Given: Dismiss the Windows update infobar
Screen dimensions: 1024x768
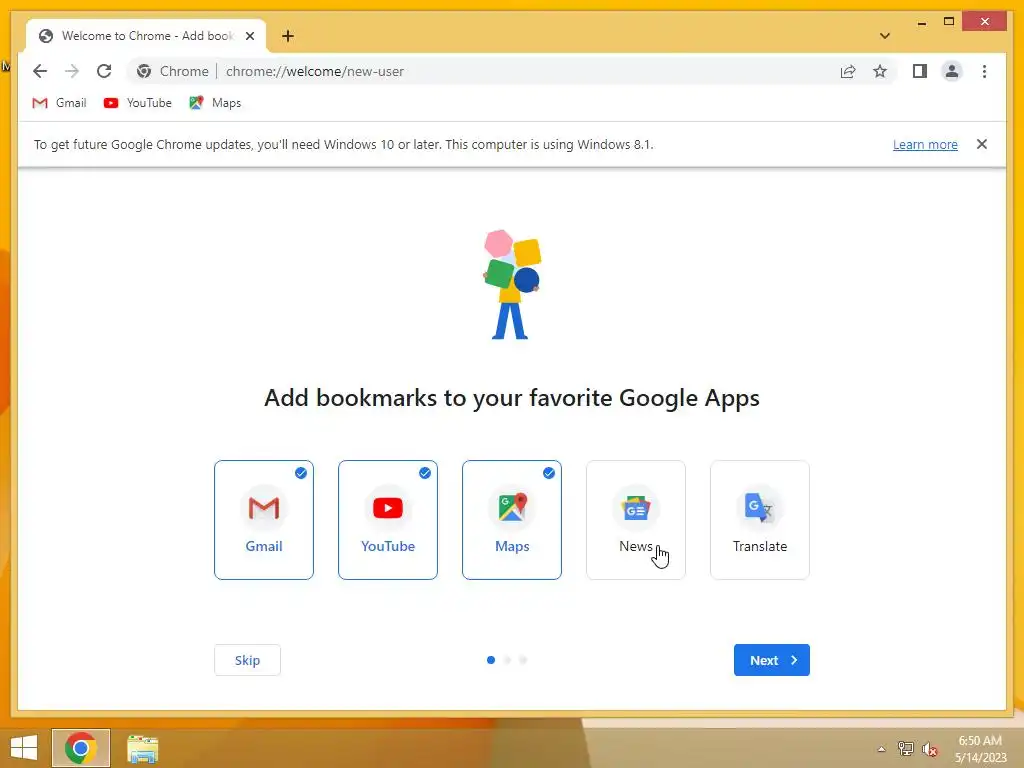Looking at the screenshot, I should coord(982,144).
